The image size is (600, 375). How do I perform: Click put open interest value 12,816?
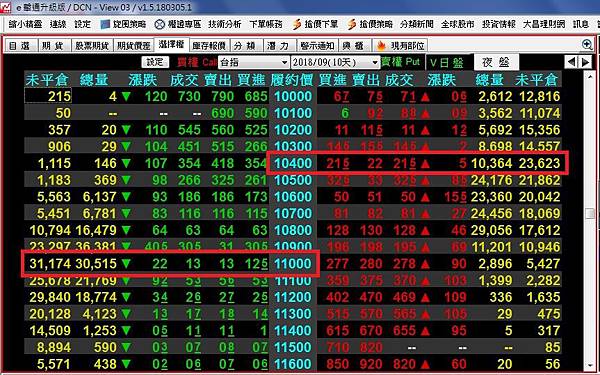[x=540, y=96]
